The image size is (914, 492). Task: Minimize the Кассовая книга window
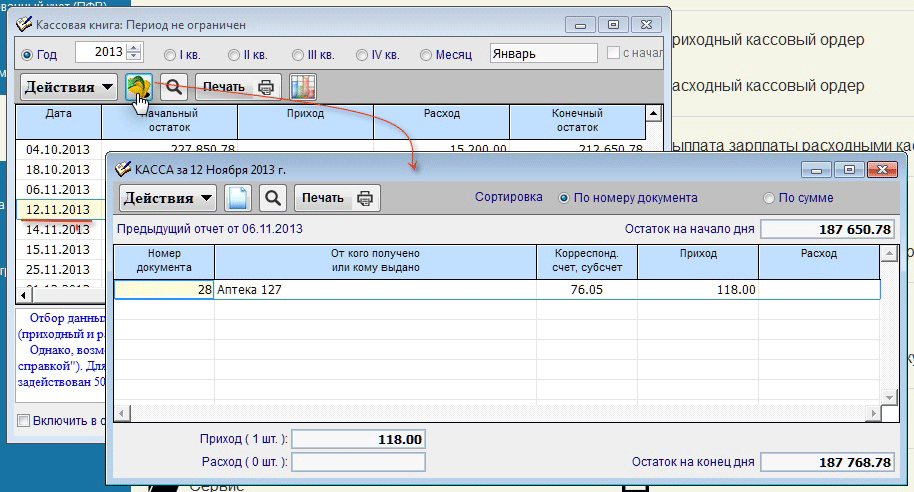point(580,25)
